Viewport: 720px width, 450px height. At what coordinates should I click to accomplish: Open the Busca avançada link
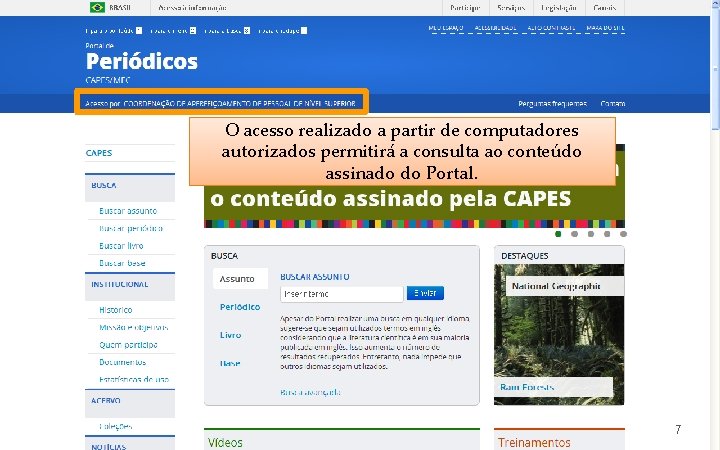(310, 392)
